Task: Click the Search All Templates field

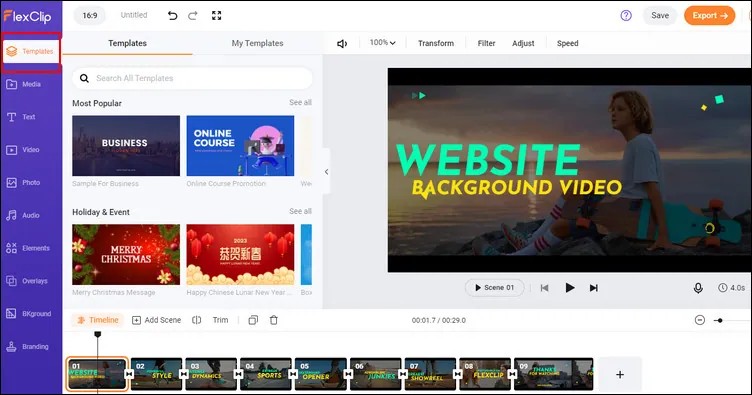Action: pyautogui.click(x=193, y=78)
